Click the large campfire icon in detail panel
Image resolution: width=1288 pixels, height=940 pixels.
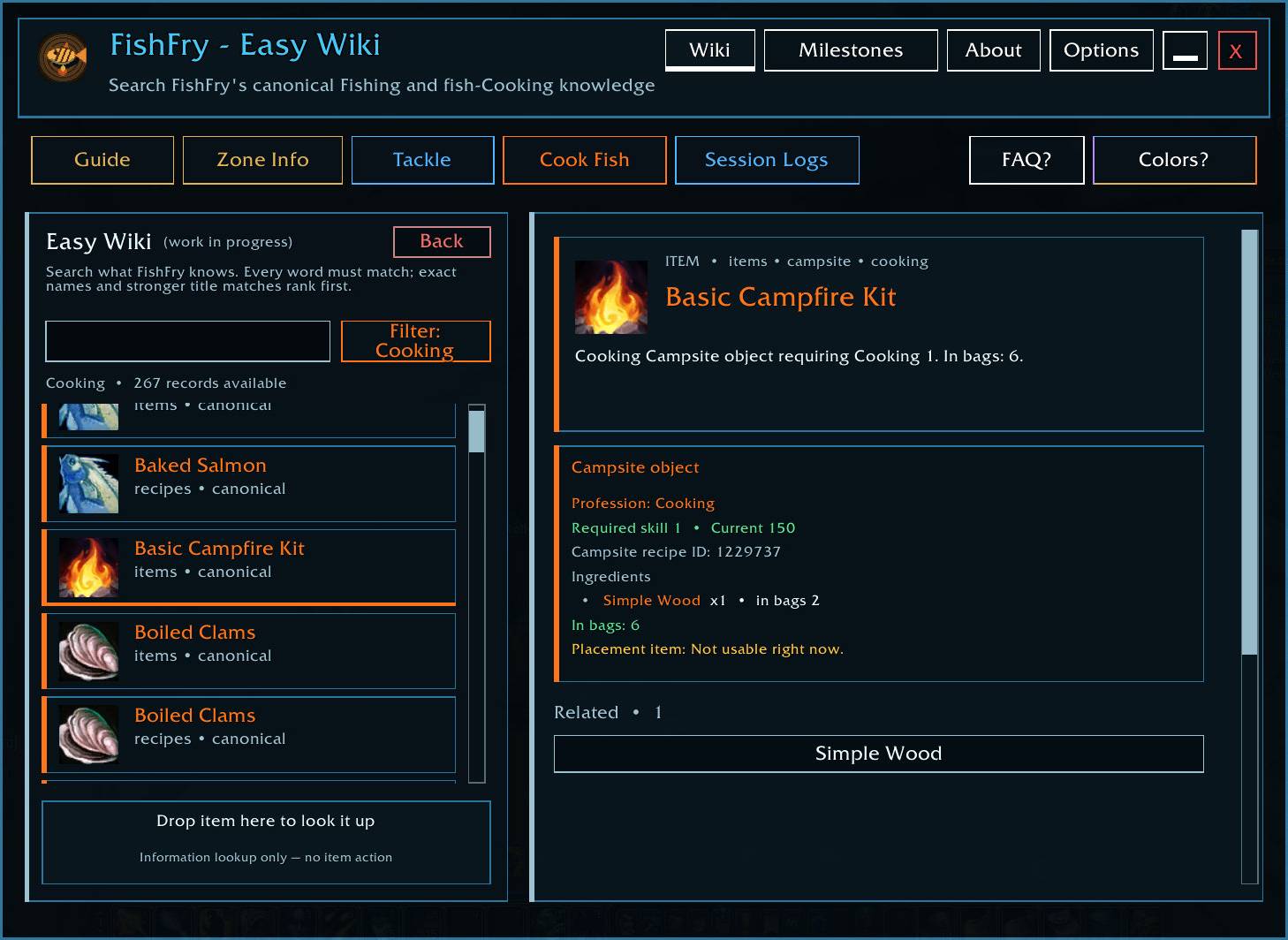coord(611,297)
